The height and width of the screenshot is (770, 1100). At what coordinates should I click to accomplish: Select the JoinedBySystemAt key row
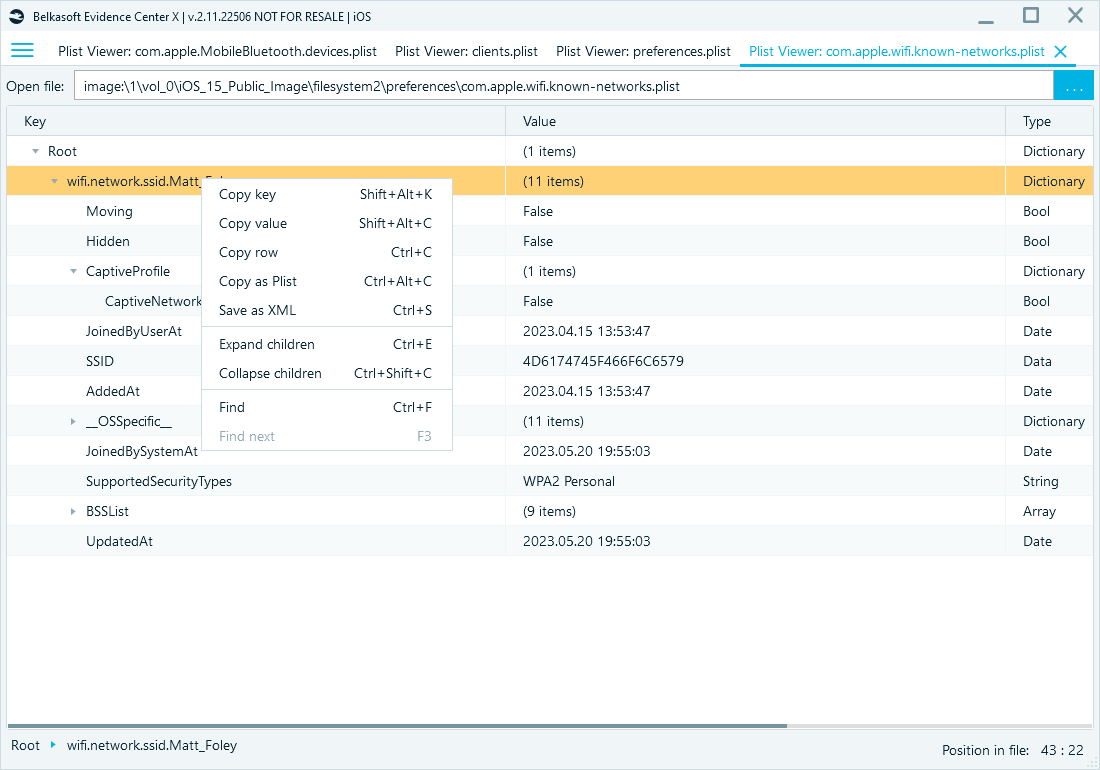(x=142, y=452)
